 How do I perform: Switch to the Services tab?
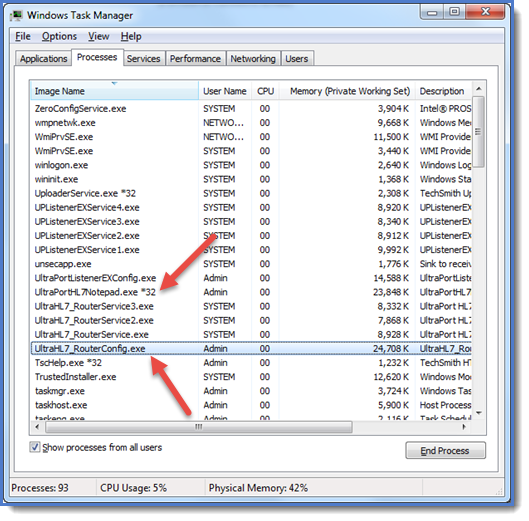tap(144, 59)
